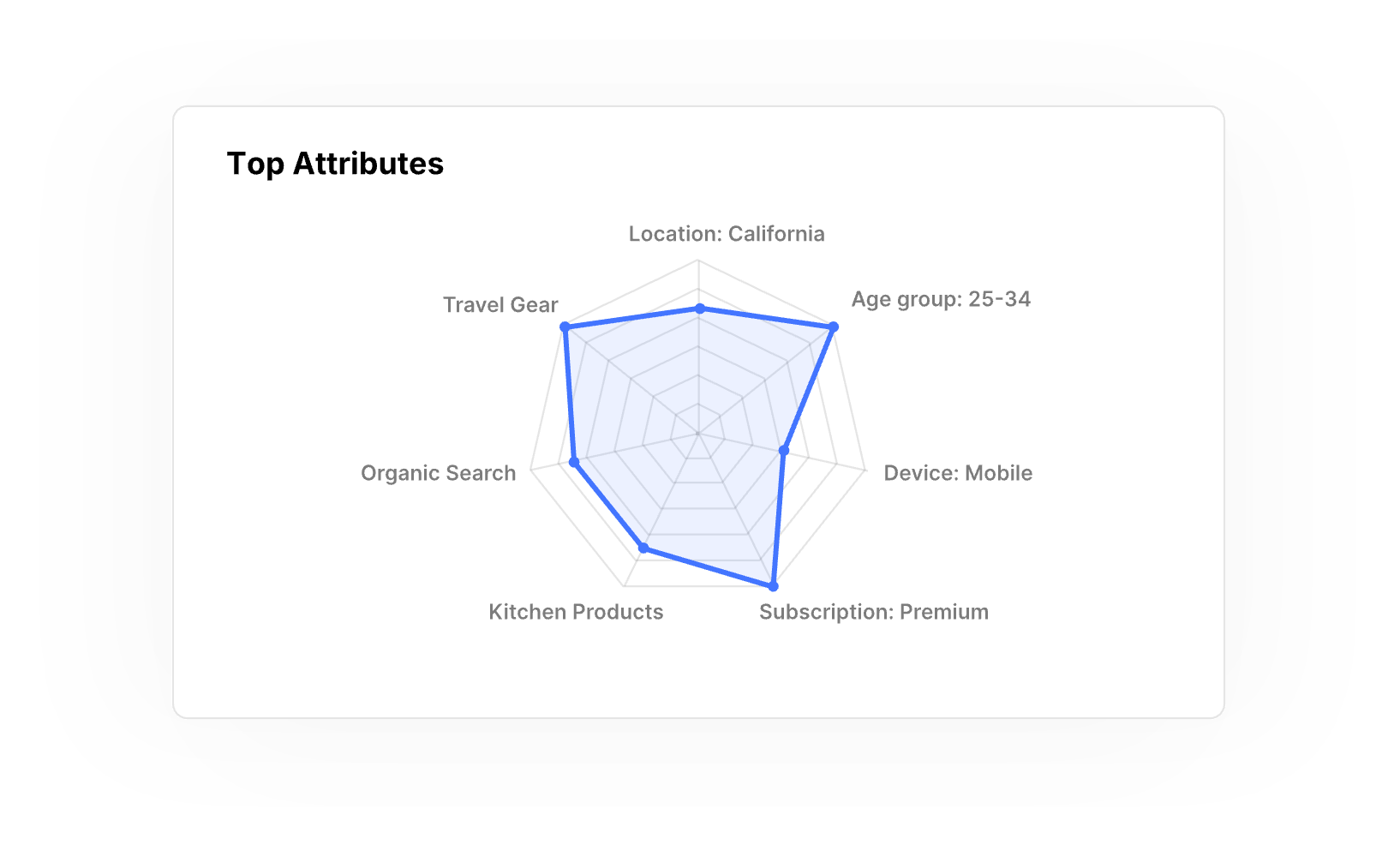Select the Organic Search axis label
This screenshot has width=1400, height=845.
pyautogui.click(x=438, y=473)
